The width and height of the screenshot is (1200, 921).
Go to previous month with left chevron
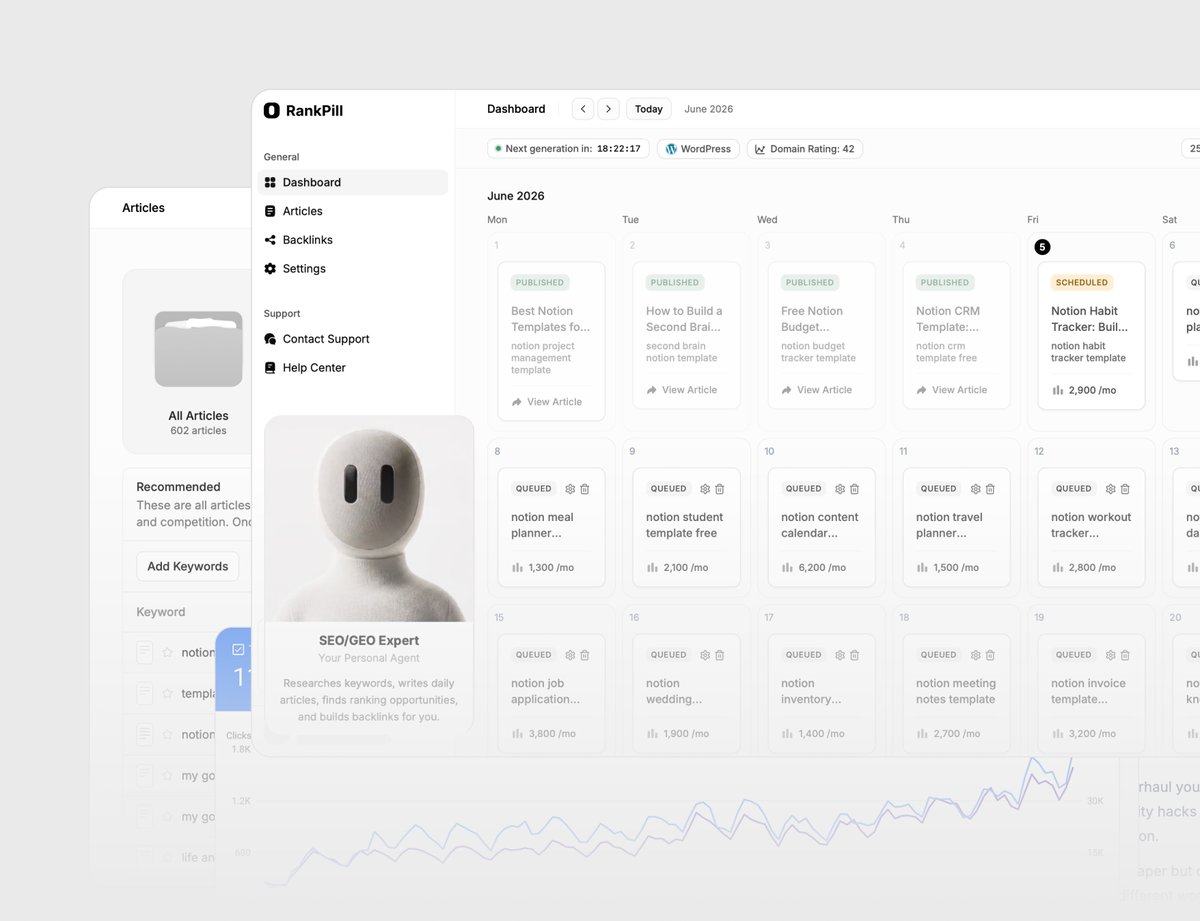[x=583, y=109]
